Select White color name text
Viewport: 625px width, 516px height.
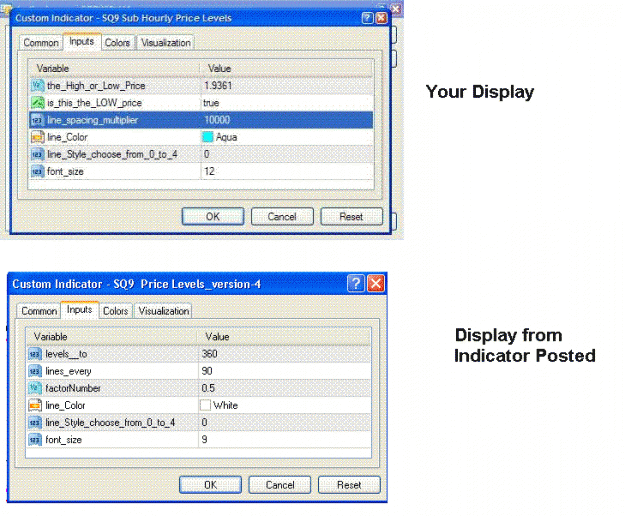(226, 405)
